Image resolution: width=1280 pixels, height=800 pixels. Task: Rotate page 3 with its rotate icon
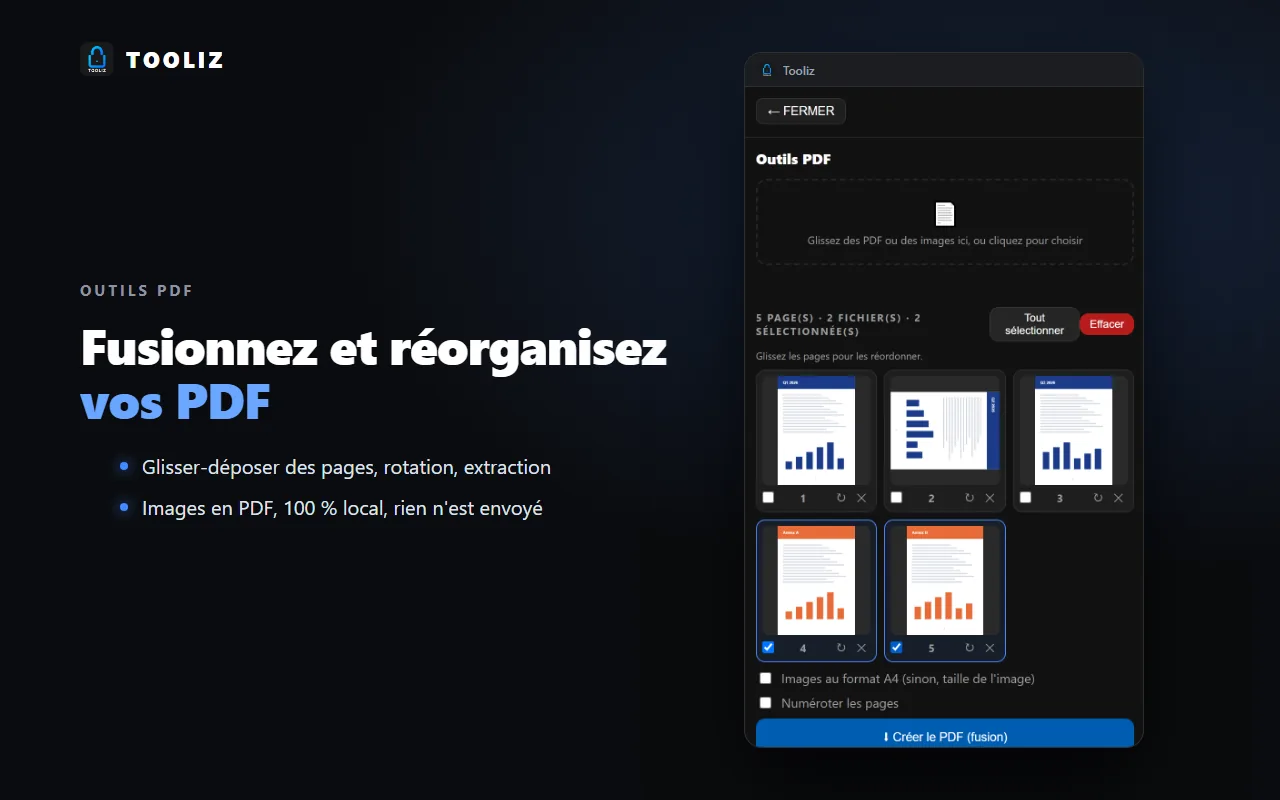[x=1098, y=497]
